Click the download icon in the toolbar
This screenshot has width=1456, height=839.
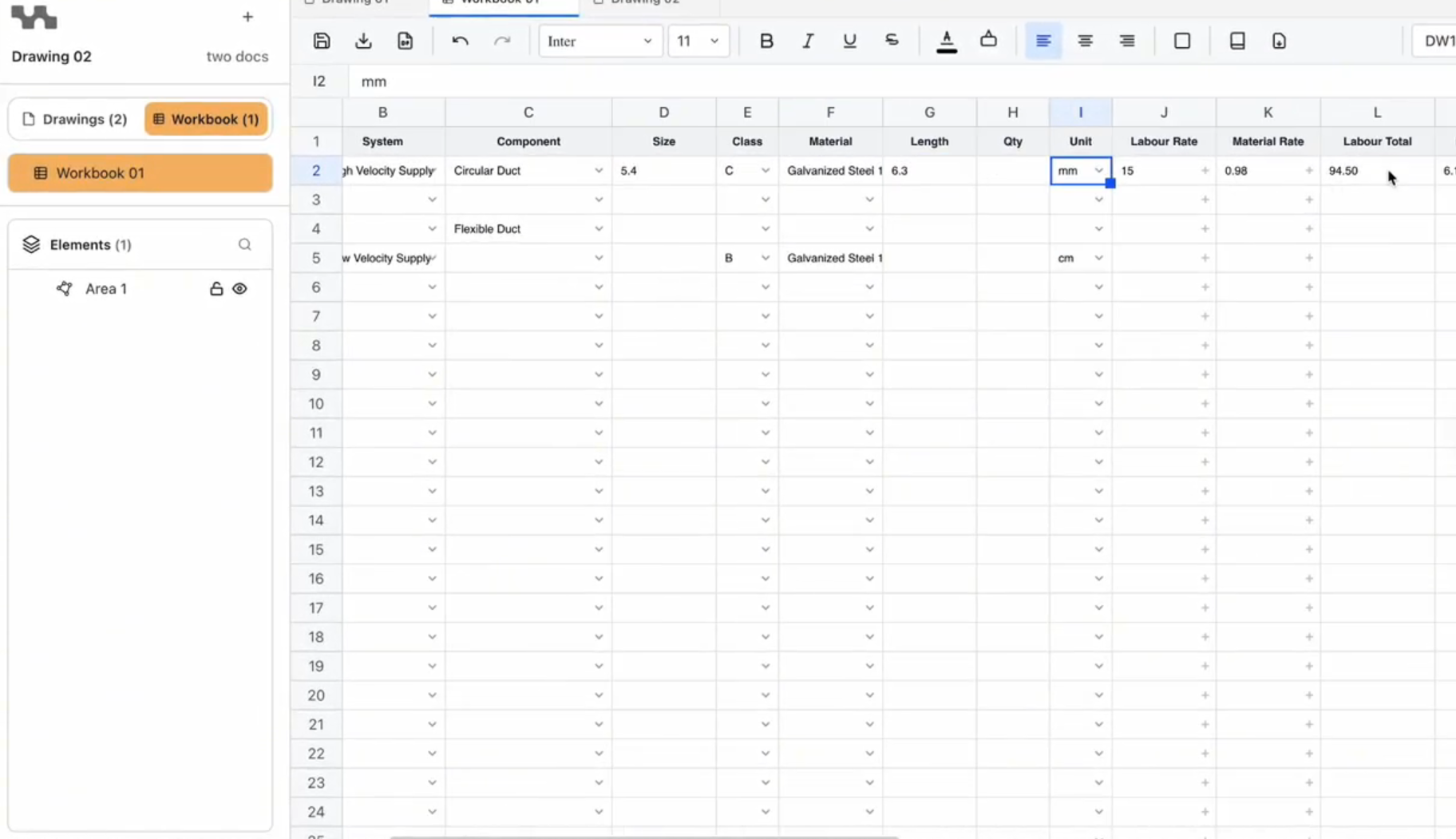click(x=363, y=41)
